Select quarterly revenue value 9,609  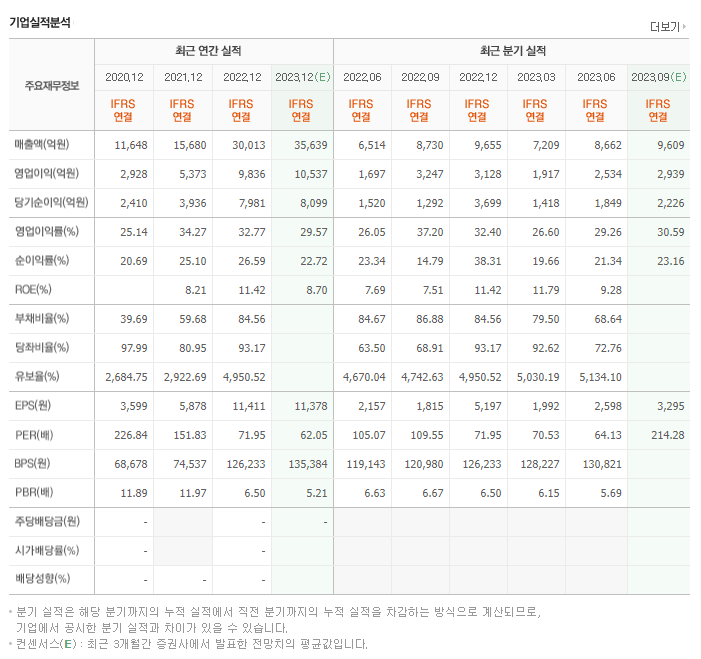(x=671, y=145)
